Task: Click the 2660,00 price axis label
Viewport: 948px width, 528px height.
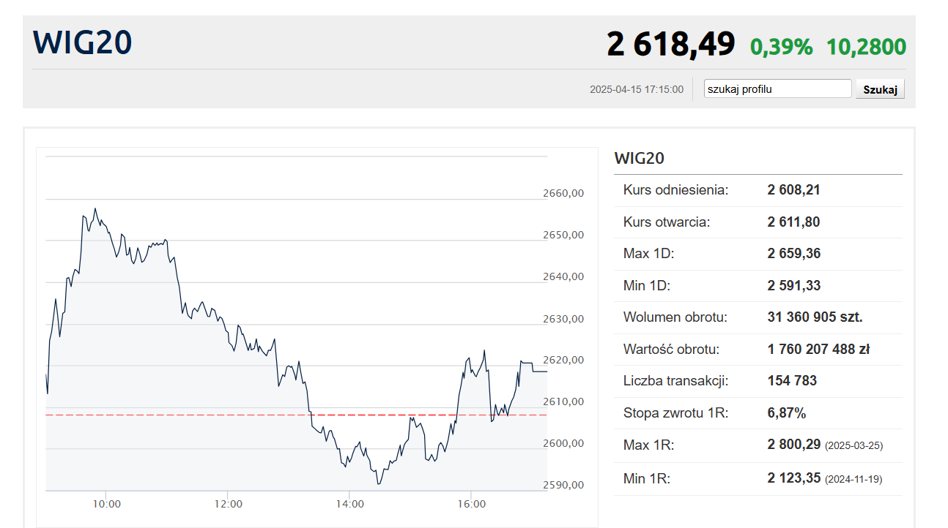Action: click(x=563, y=193)
